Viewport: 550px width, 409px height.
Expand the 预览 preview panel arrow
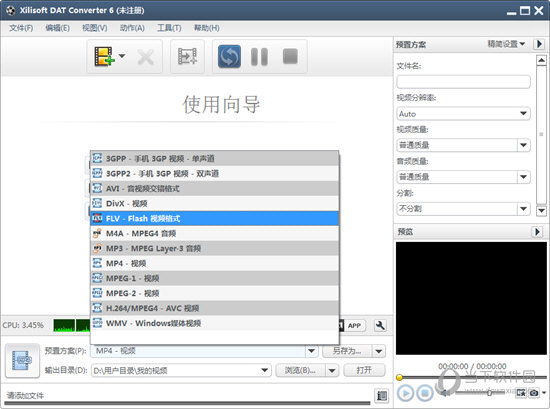coord(537,232)
